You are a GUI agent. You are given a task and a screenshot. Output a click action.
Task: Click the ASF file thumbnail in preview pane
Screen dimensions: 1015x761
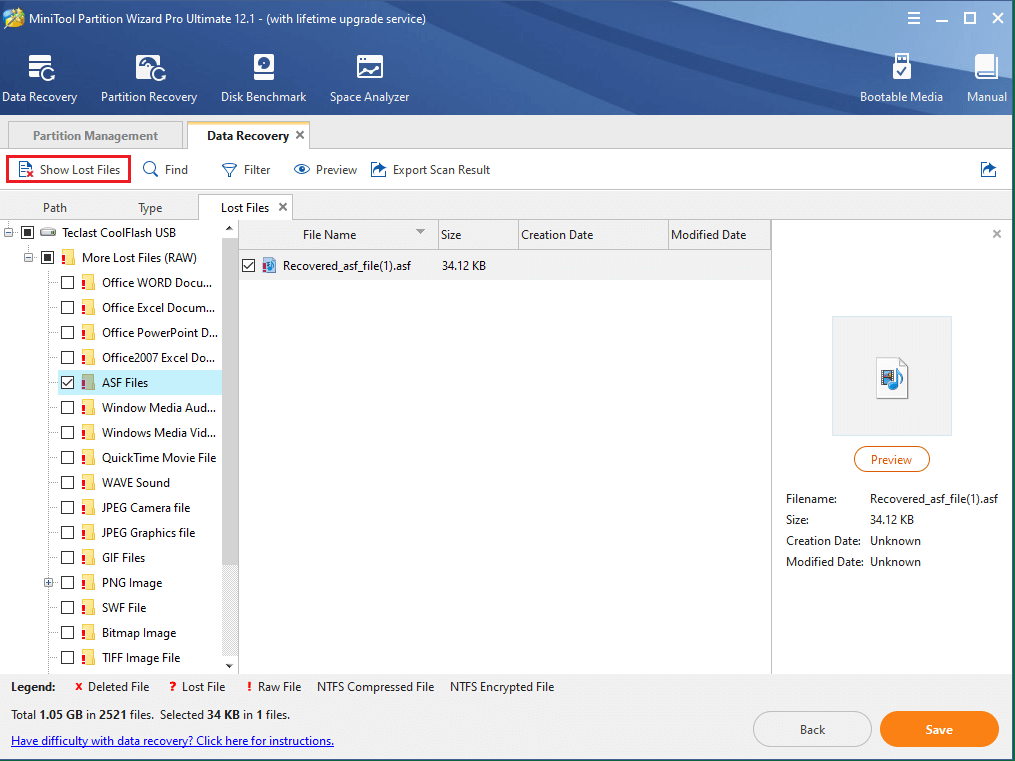(892, 377)
